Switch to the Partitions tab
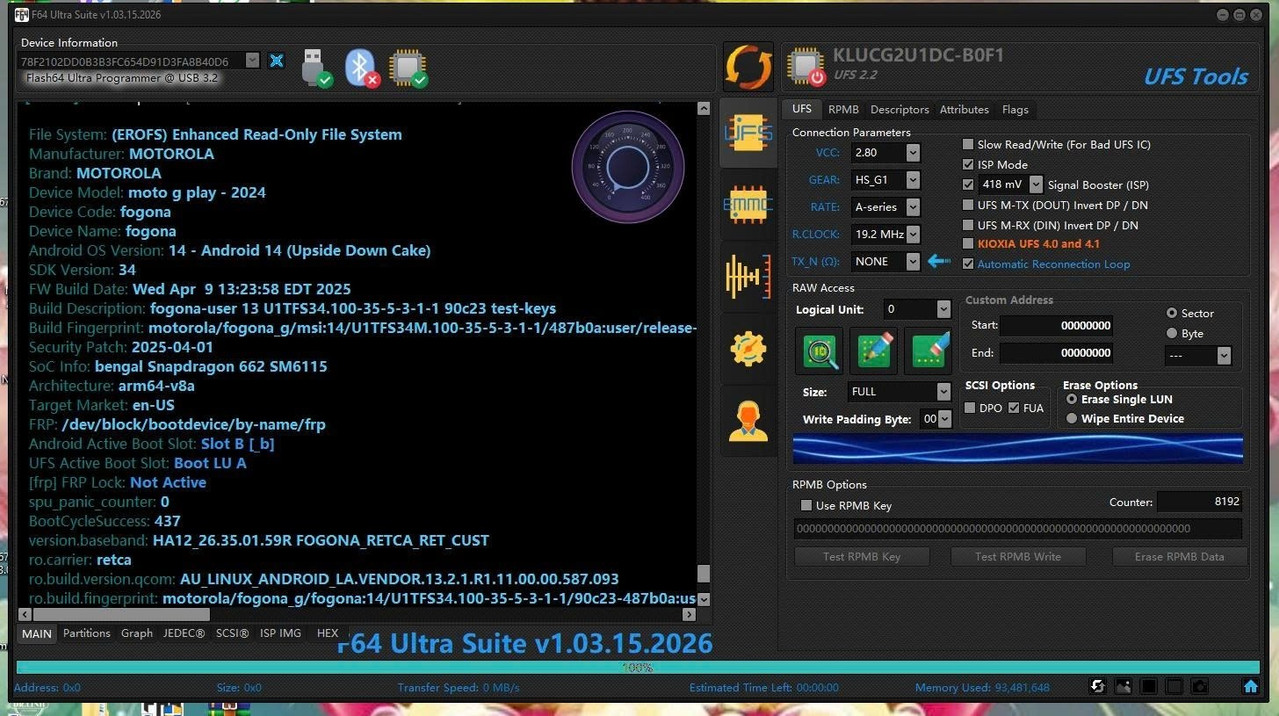 click(x=87, y=633)
